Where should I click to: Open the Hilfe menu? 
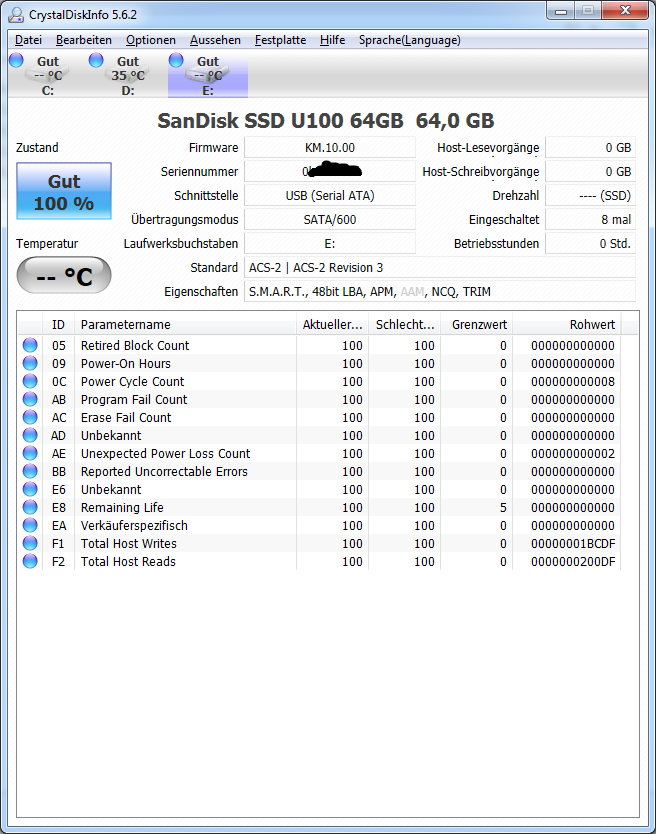(332, 40)
